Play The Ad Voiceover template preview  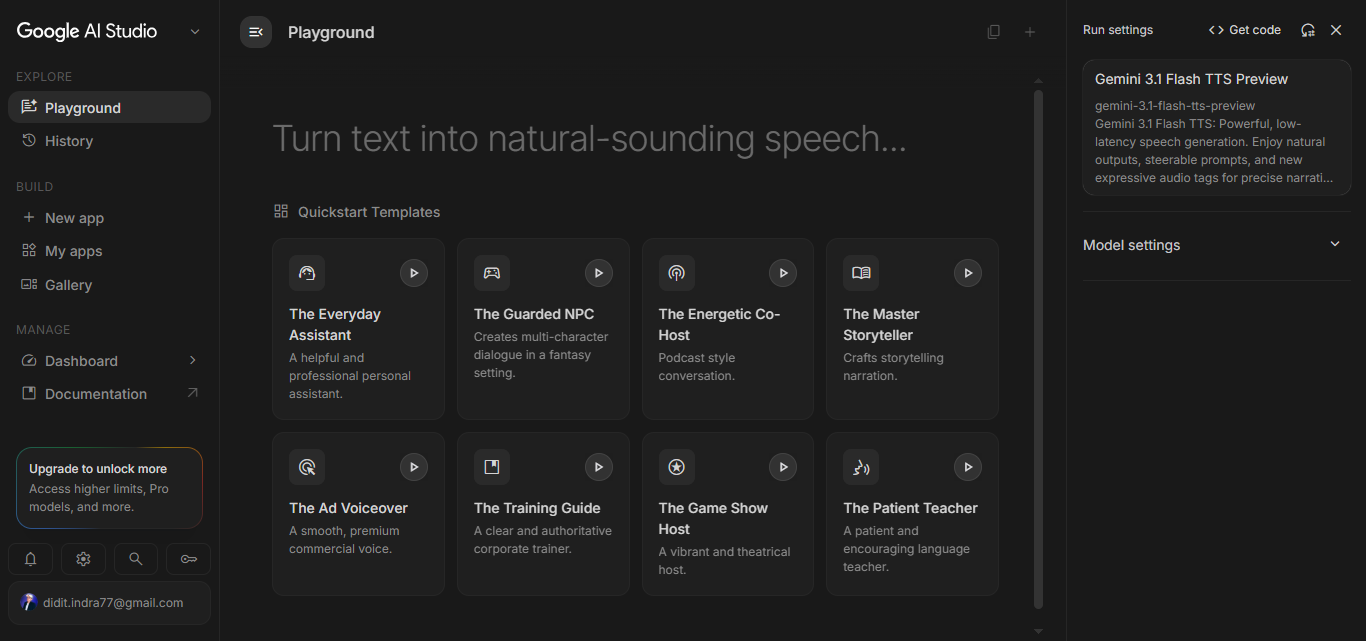[x=413, y=466]
